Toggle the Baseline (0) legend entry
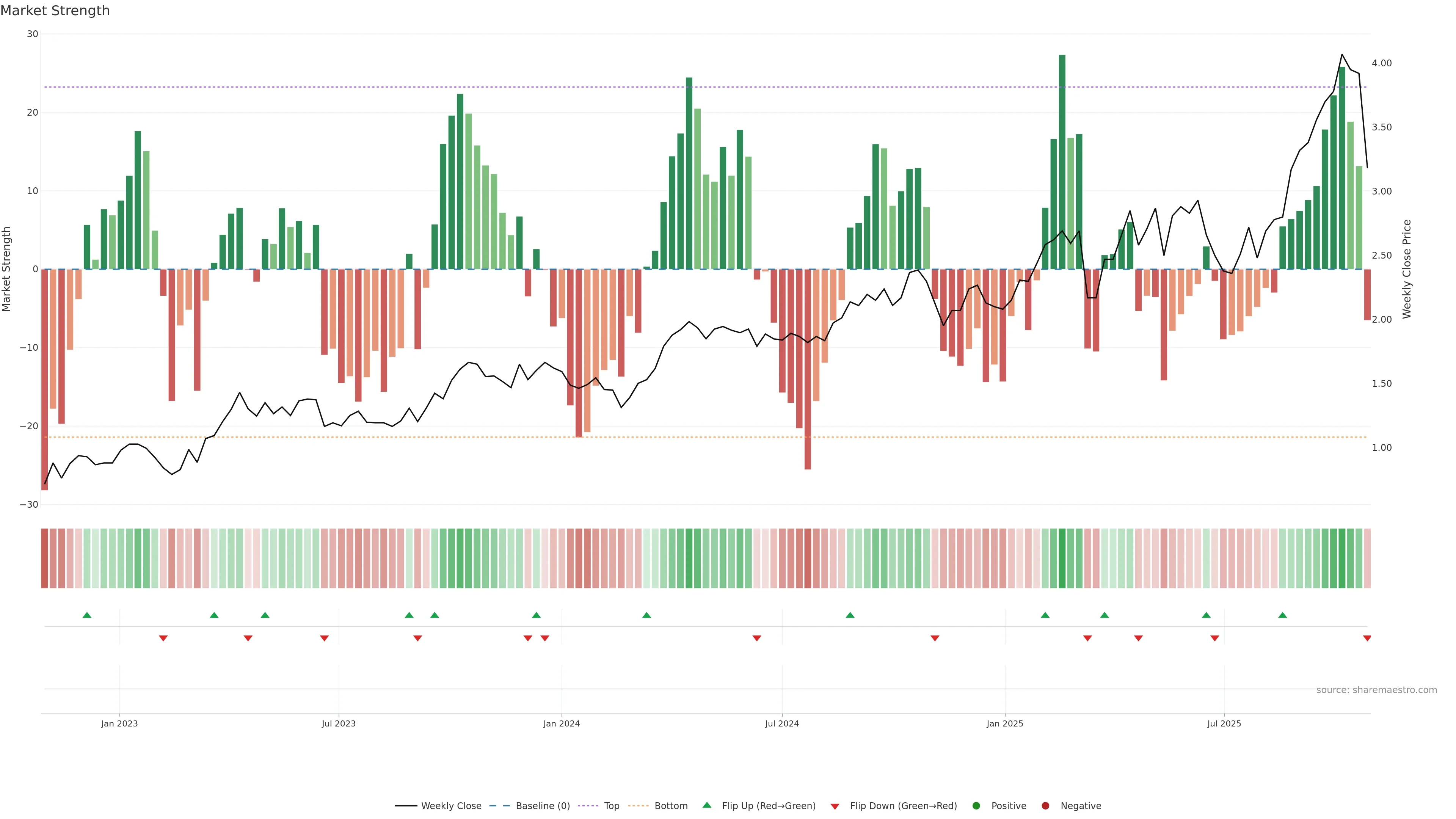The height and width of the screenshot is (819, 1456). (x=543, y=806)
